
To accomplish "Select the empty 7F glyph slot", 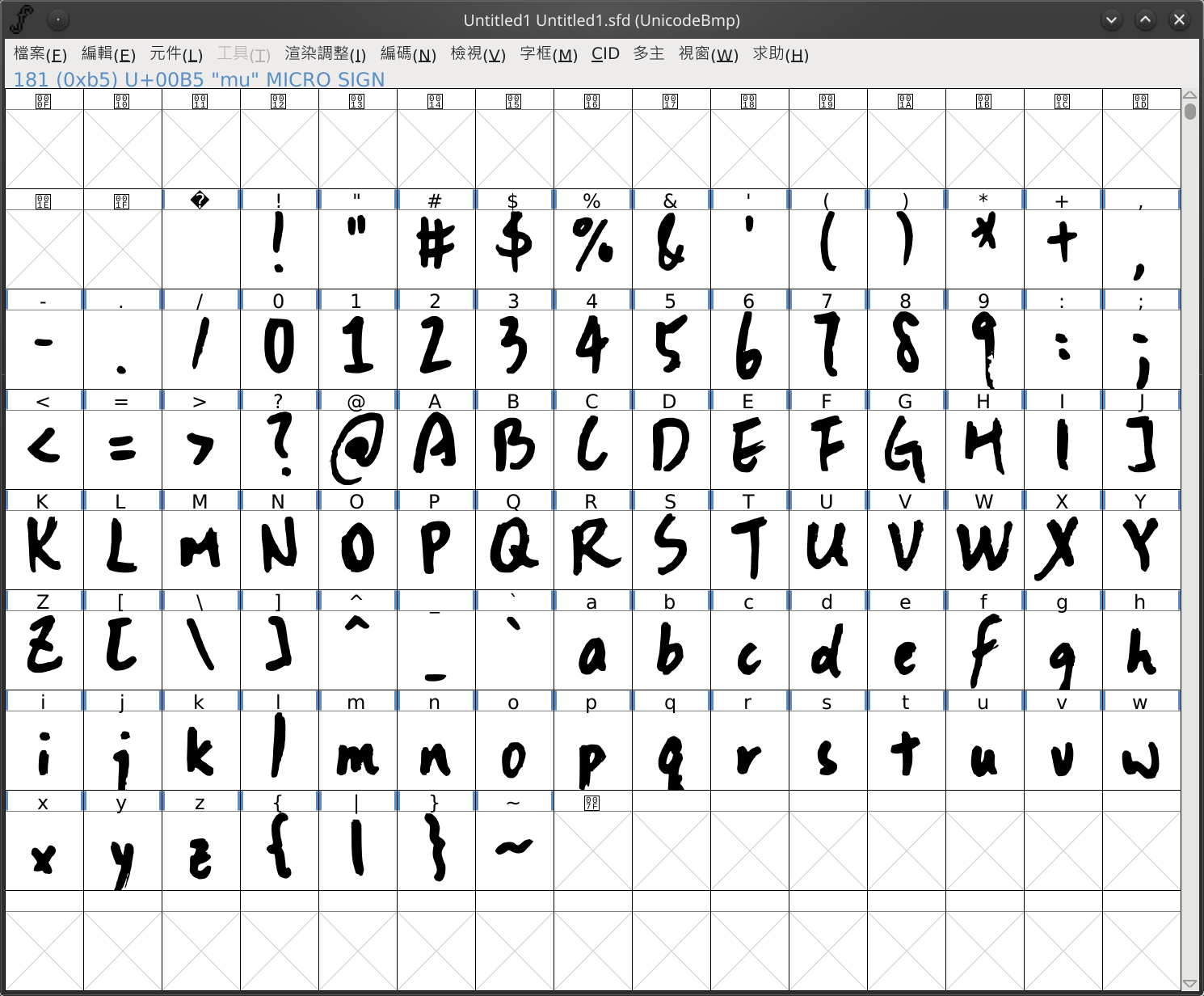I will (x=592, y=850).
